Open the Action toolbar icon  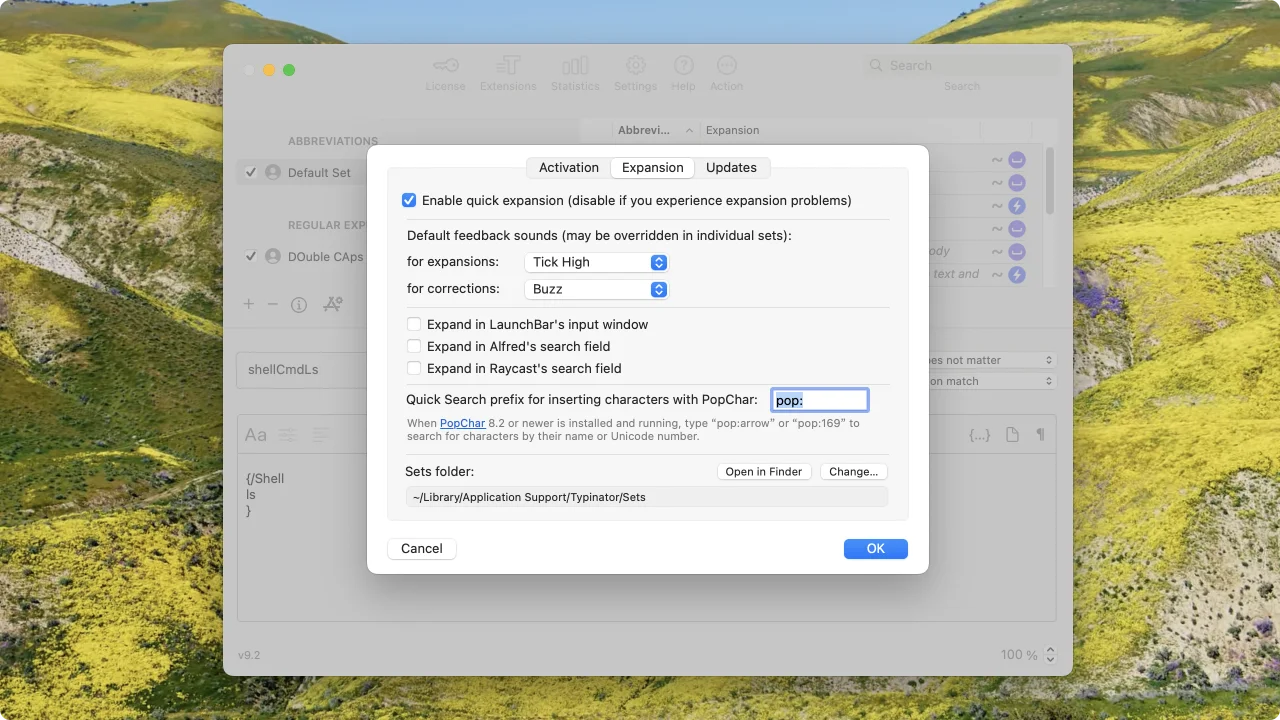tap(727, 66)
